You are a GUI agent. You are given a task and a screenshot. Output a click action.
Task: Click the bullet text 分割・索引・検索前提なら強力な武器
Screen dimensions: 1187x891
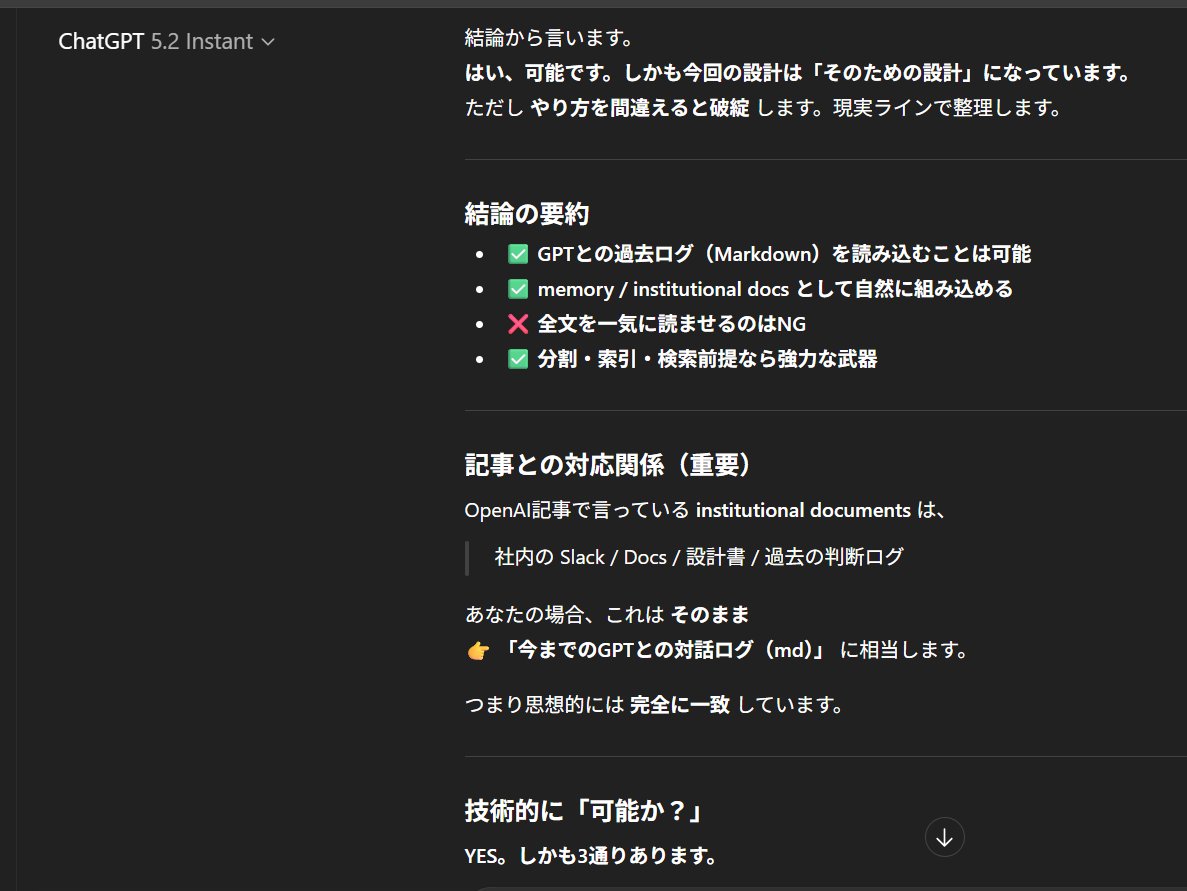707,359
